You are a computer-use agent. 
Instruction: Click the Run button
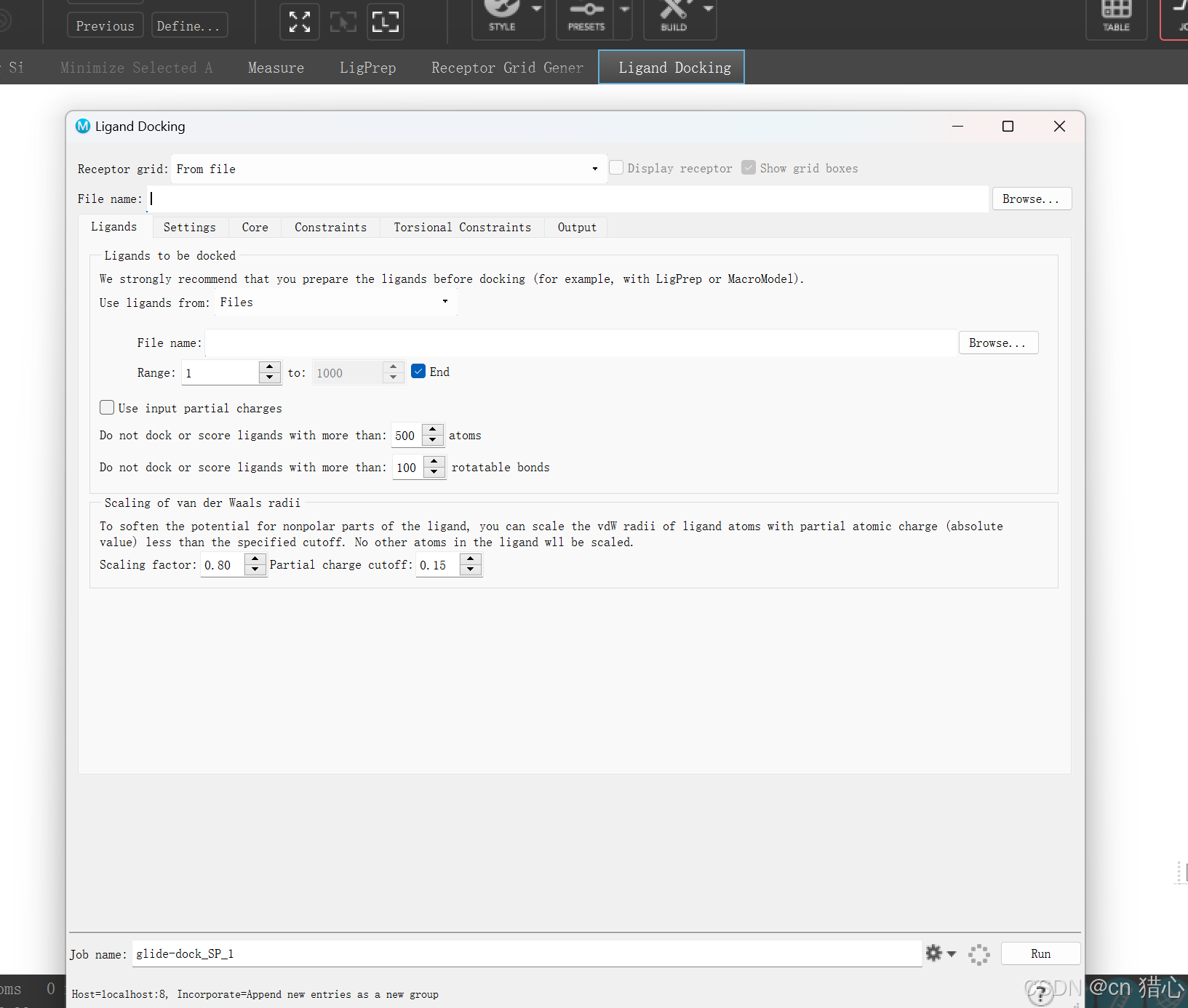tap(1040, 953)
